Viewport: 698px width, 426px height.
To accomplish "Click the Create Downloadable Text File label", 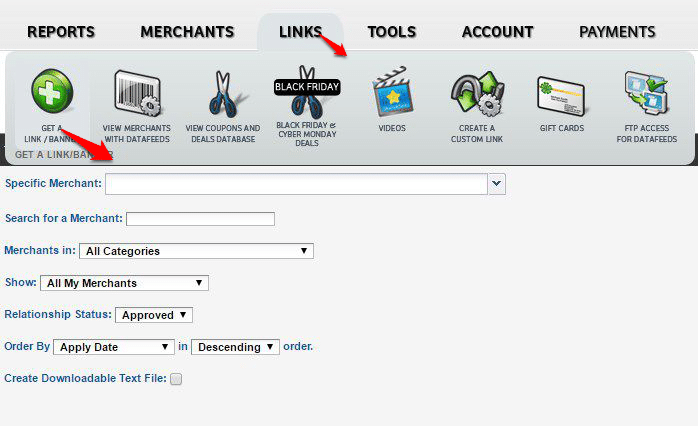I will pos(85,378).
